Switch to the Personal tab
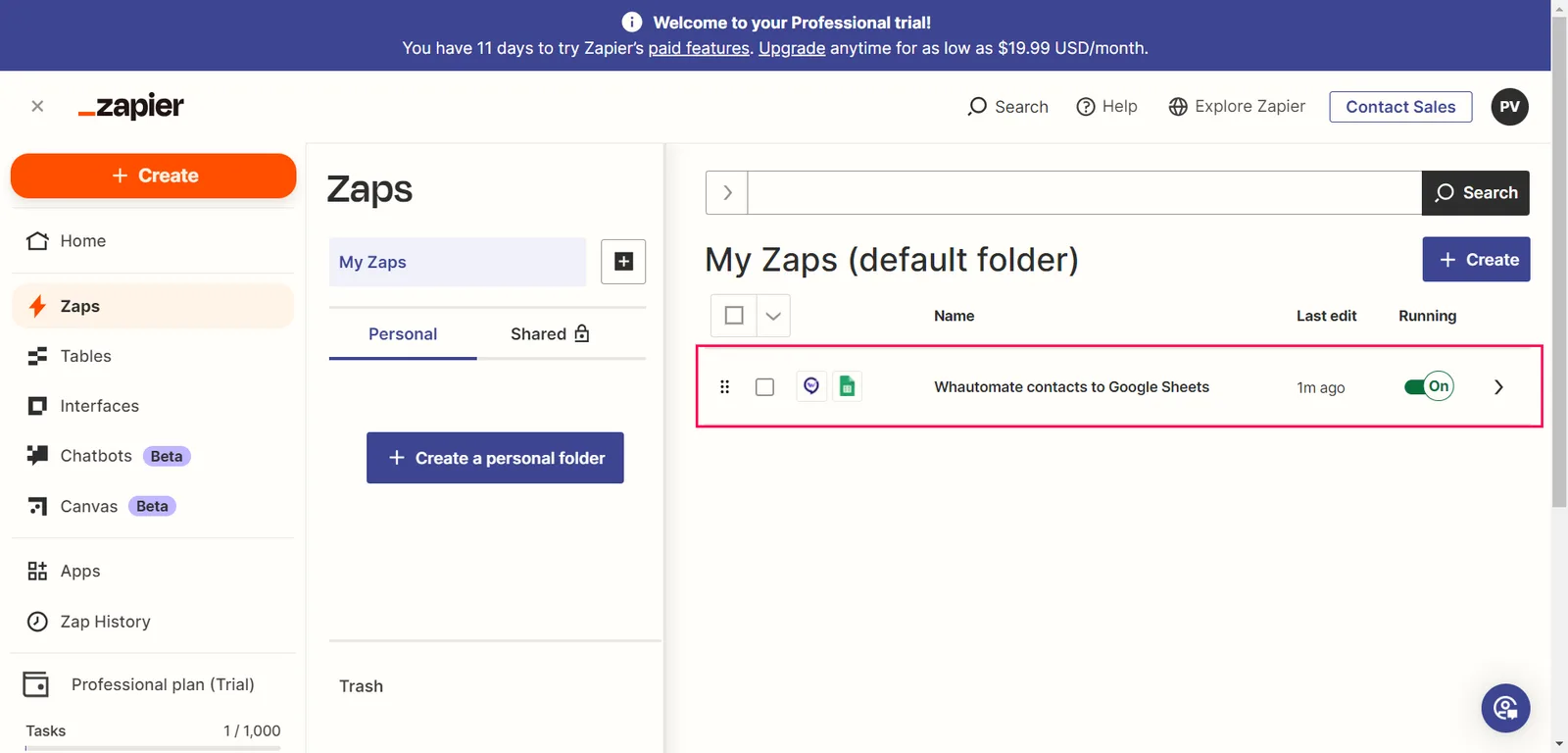1568x753 pixels. pyautogui.click(x=403, y=334)
